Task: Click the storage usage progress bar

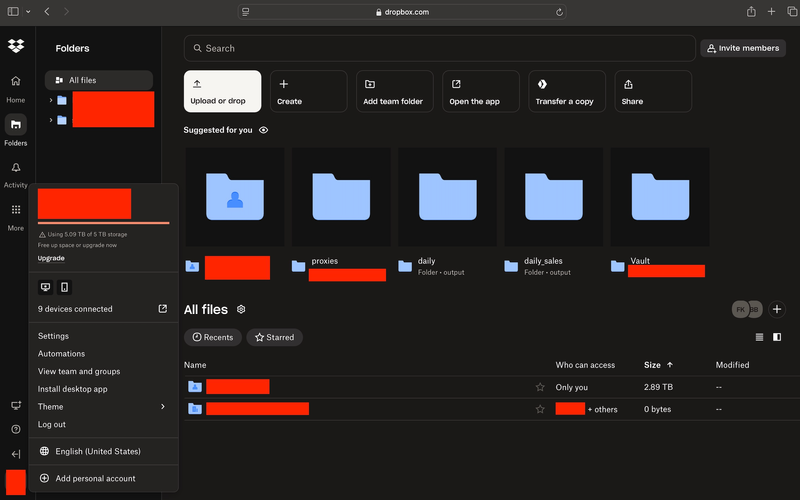Action: [x=103, y=223]
